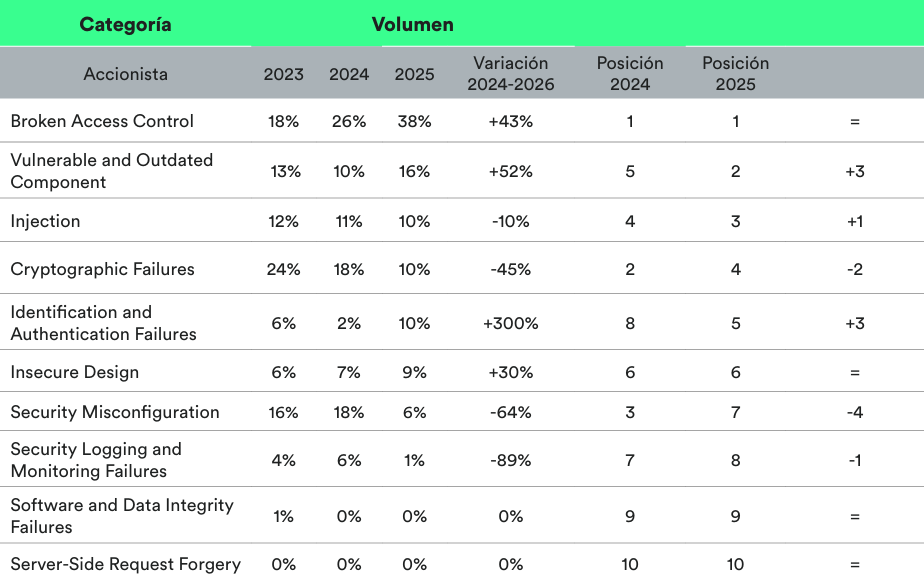This screenshot has width=924, height=581.
Task: Click the Categoría header cell
Action: [x=125, y=24]
